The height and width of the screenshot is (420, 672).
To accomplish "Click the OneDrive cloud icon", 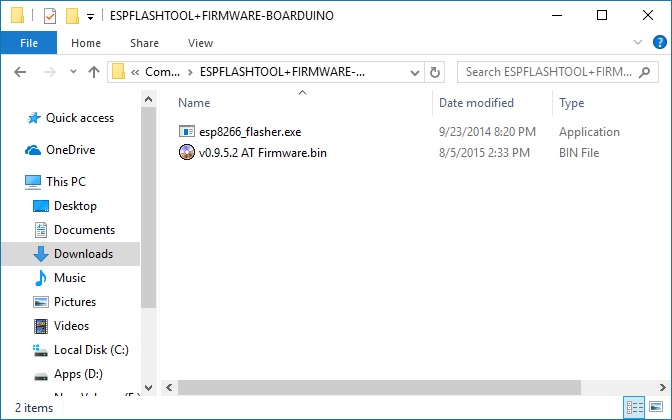I will click(33, 150).
